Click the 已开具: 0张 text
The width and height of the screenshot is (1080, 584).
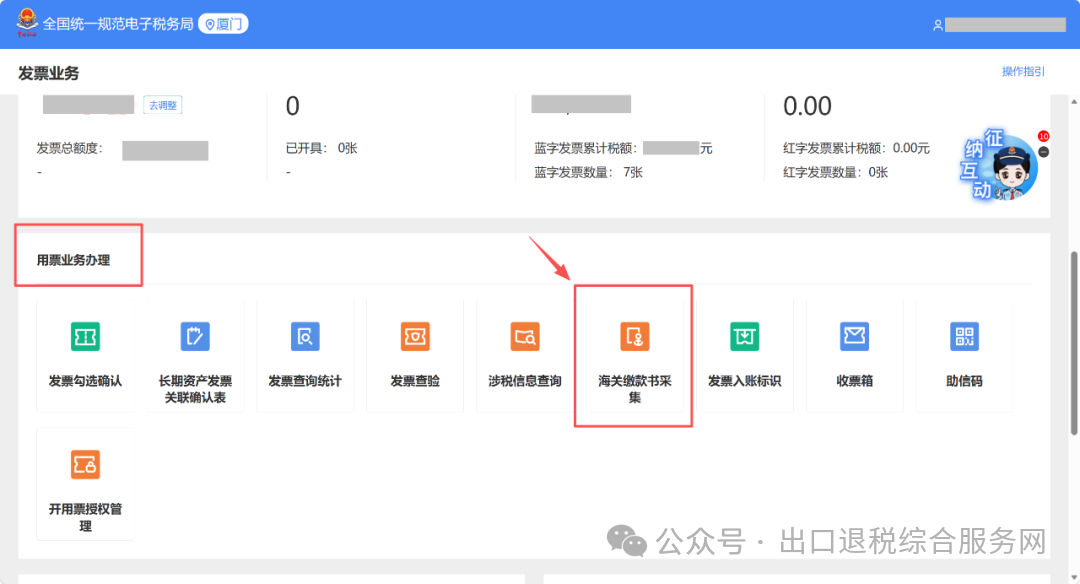[x=322, y=148]
